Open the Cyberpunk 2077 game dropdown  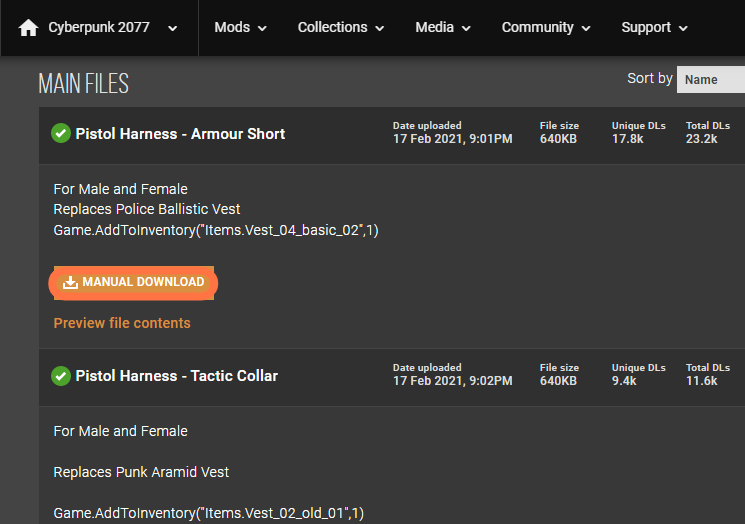[x=113, y=28]
